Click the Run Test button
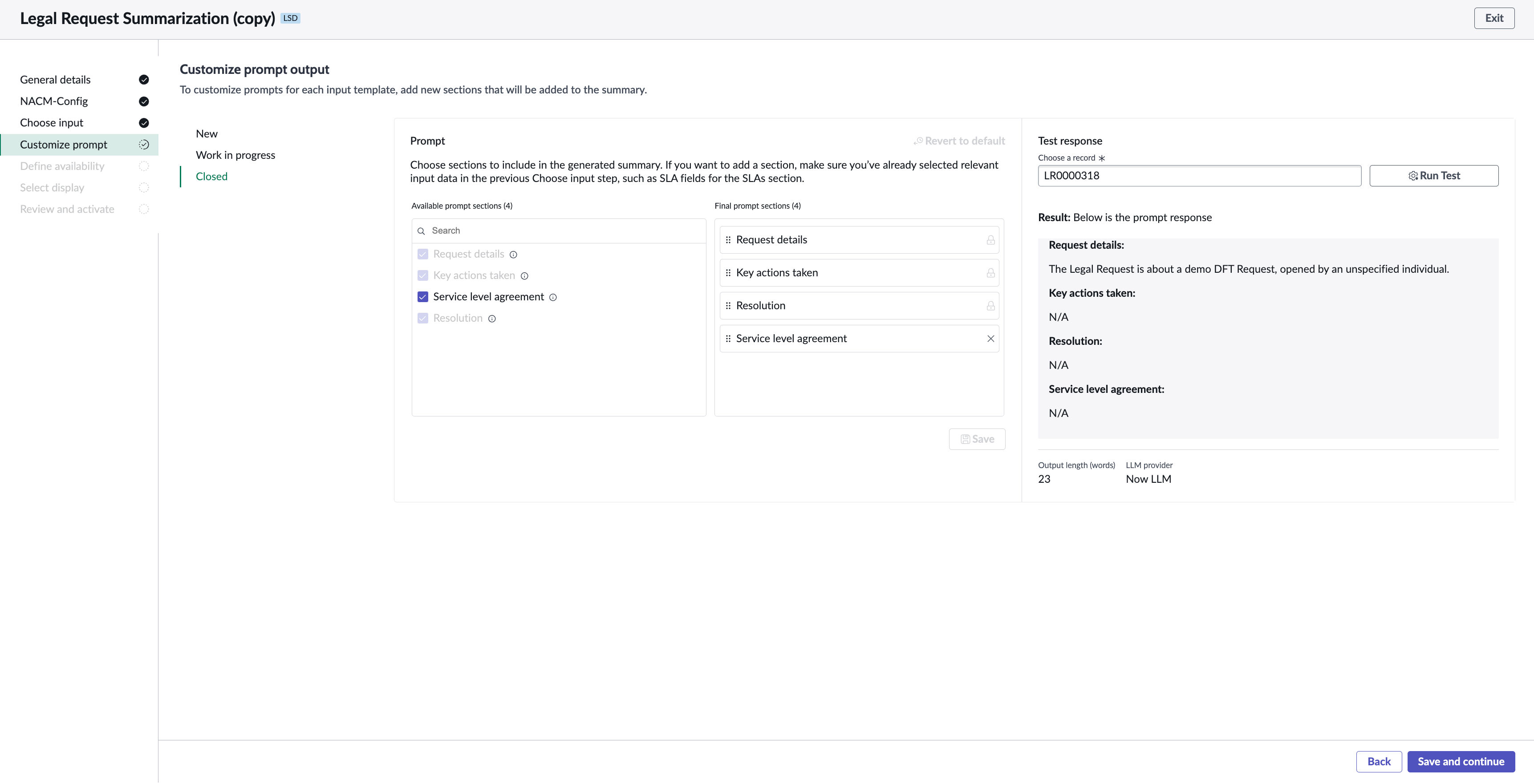Viewport: 1534px width, 784px height. click(x=1434, y=176)
